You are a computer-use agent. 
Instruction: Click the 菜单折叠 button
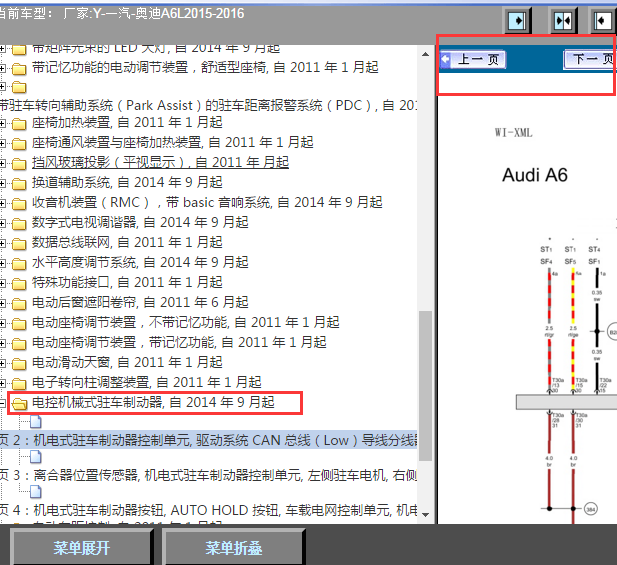click(234, 548)
